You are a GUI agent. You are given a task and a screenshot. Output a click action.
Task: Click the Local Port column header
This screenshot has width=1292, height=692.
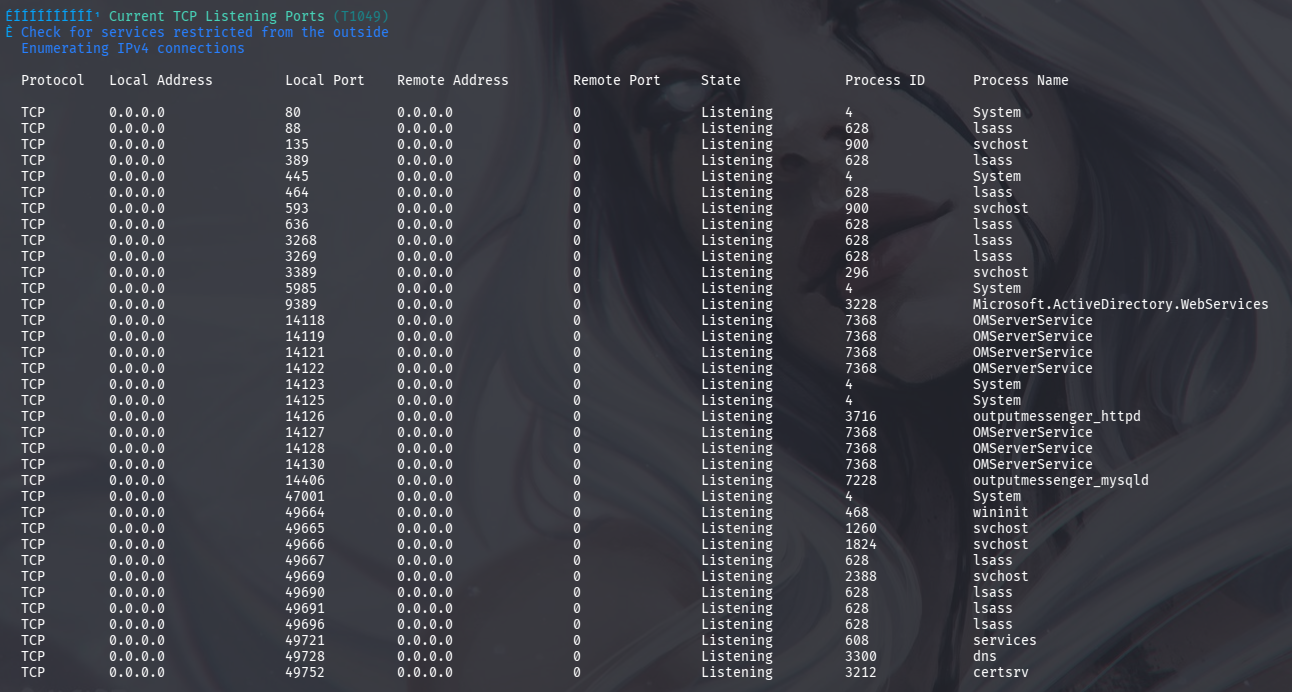coord(325,80)
